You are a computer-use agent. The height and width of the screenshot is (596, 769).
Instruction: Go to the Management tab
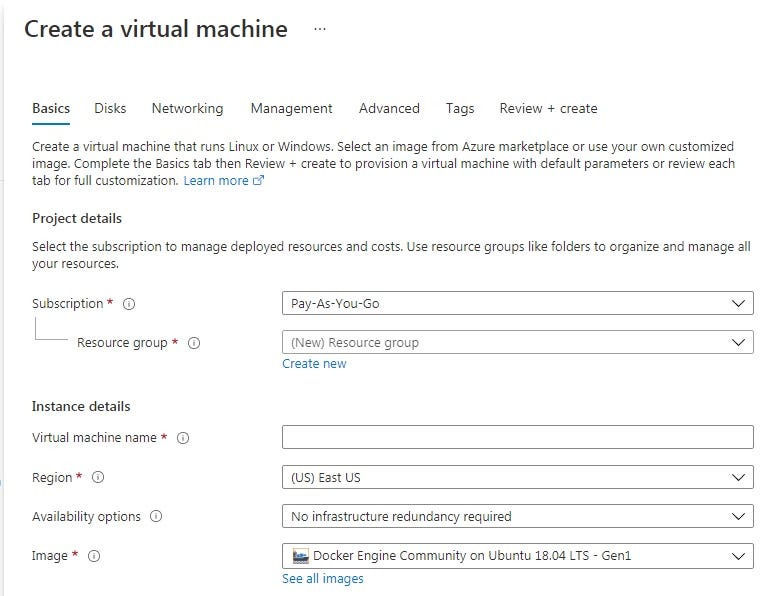tap(291, 108)
